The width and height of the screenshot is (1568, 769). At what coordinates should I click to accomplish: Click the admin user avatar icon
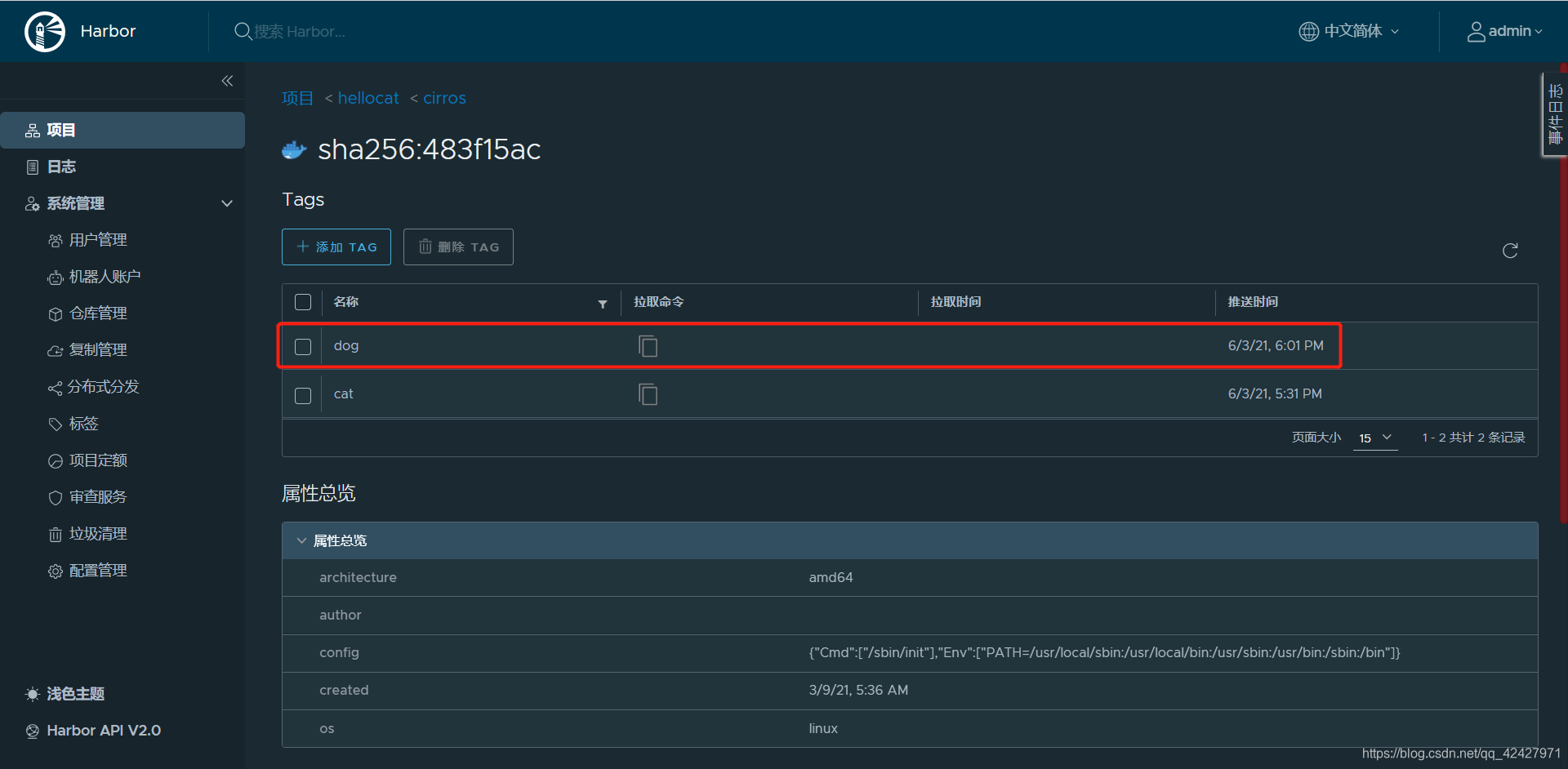(x=1476, y=31)
